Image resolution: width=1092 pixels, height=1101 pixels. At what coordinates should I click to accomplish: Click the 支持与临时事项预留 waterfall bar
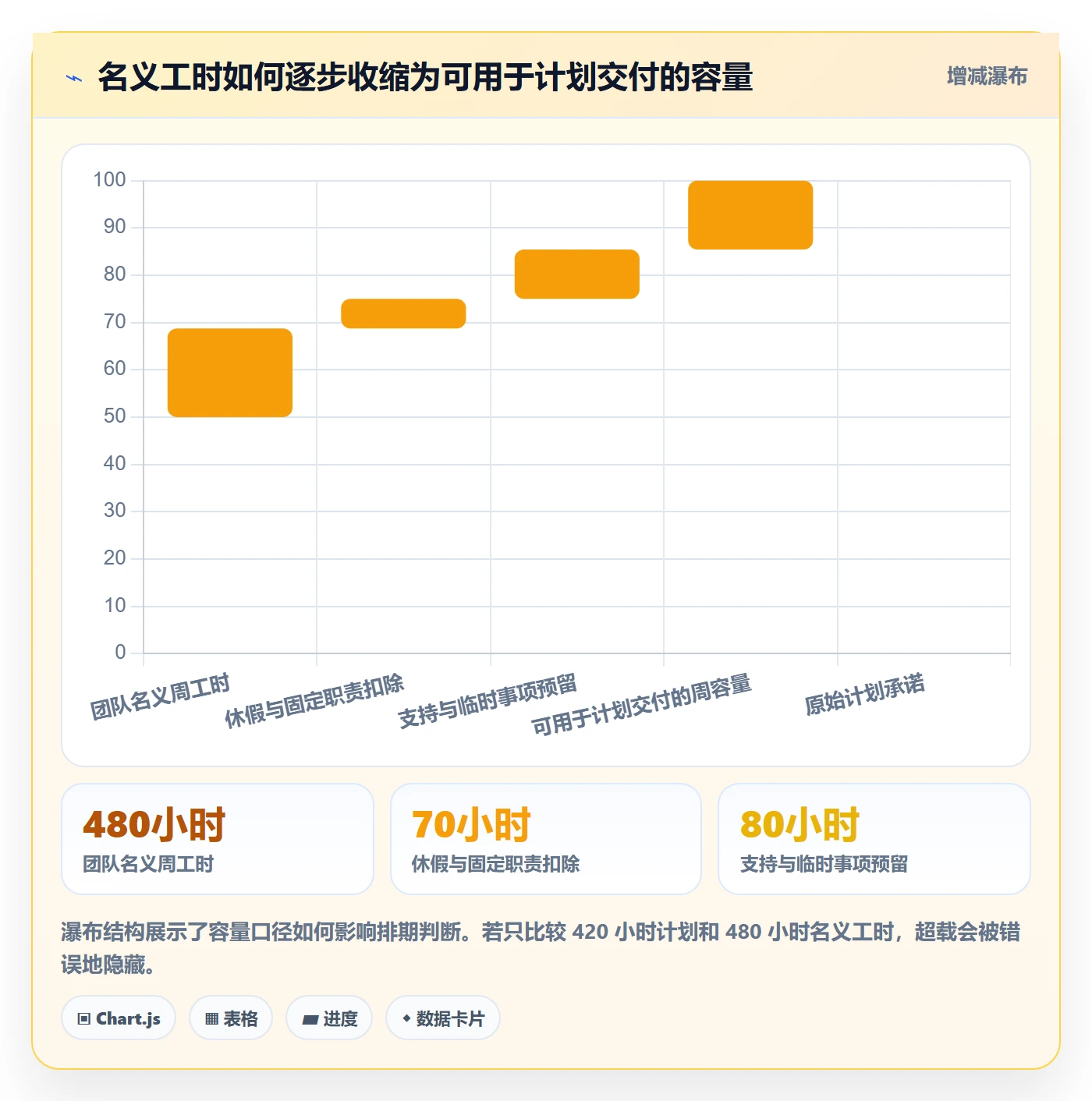point(577,274)
